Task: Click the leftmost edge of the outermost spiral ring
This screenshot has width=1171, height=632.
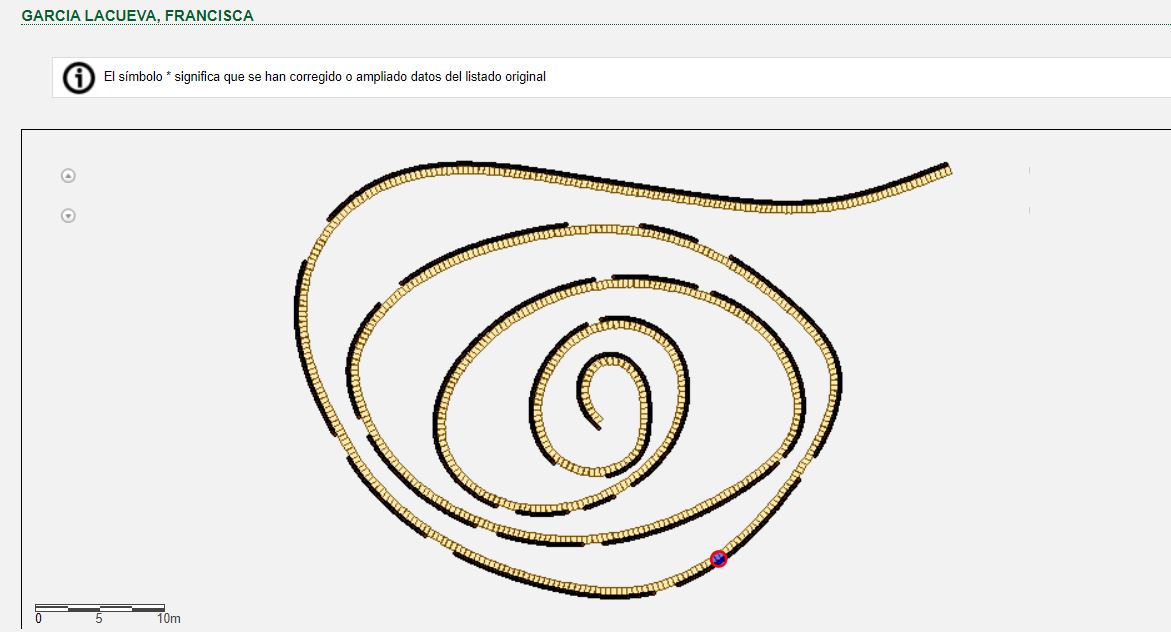Action: click(x=301, y=300)
